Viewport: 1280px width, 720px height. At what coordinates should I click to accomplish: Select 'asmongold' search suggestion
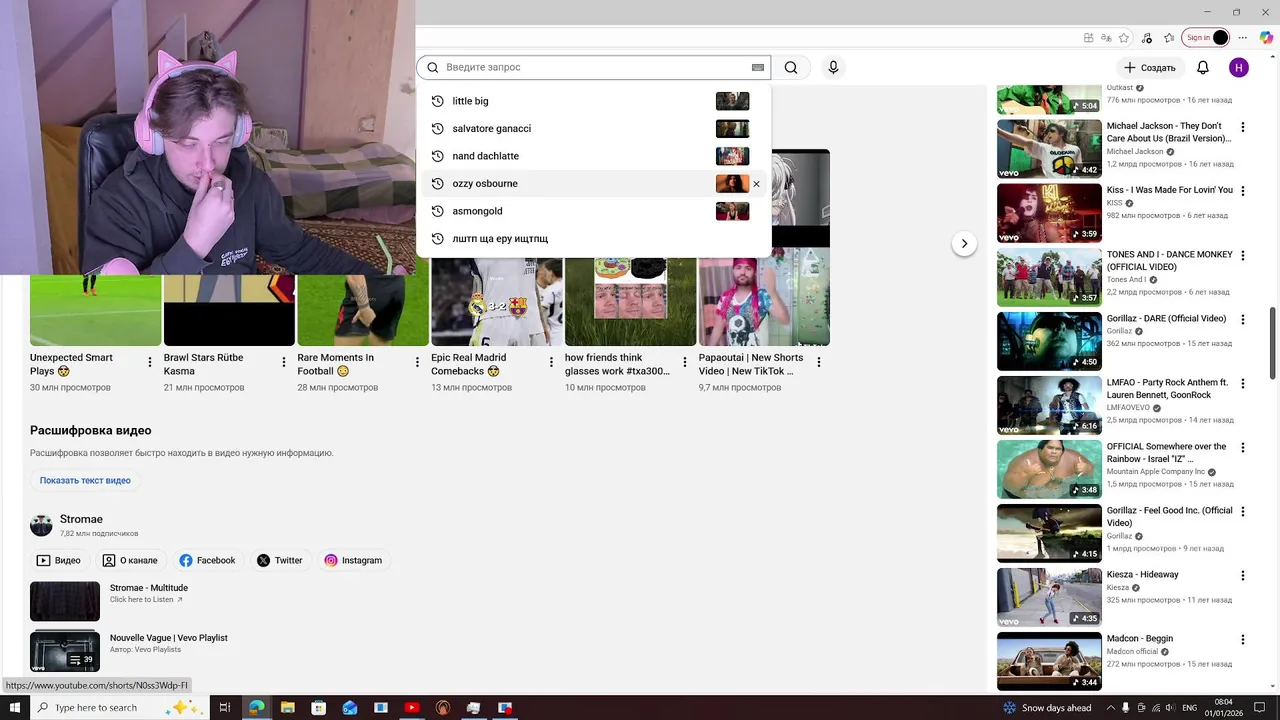(x=594, y=211)
